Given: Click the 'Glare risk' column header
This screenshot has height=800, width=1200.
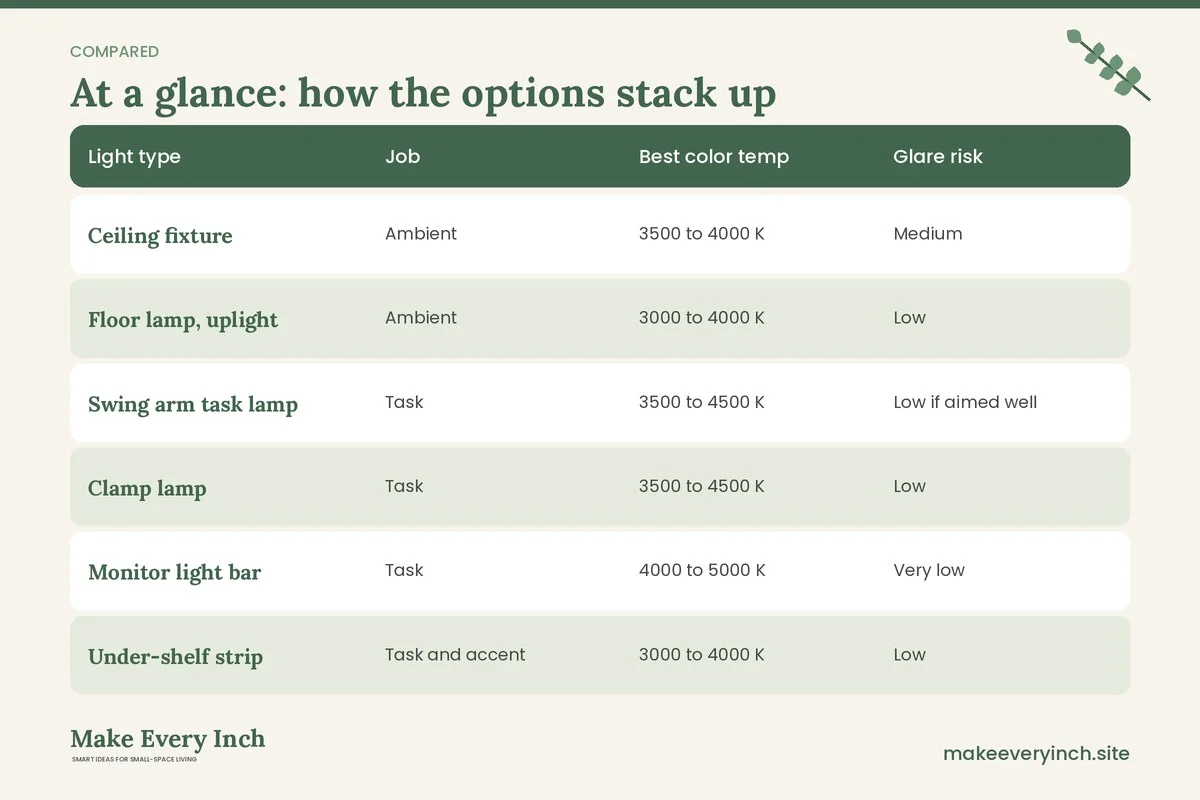Looking at the screenshot, I should click(x=938, y=157).
